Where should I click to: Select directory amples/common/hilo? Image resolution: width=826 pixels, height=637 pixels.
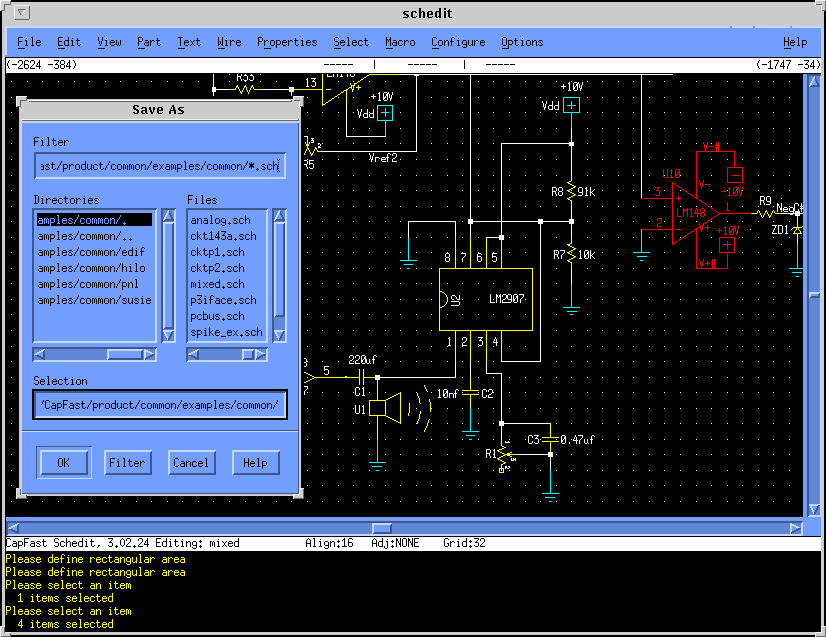94,268
